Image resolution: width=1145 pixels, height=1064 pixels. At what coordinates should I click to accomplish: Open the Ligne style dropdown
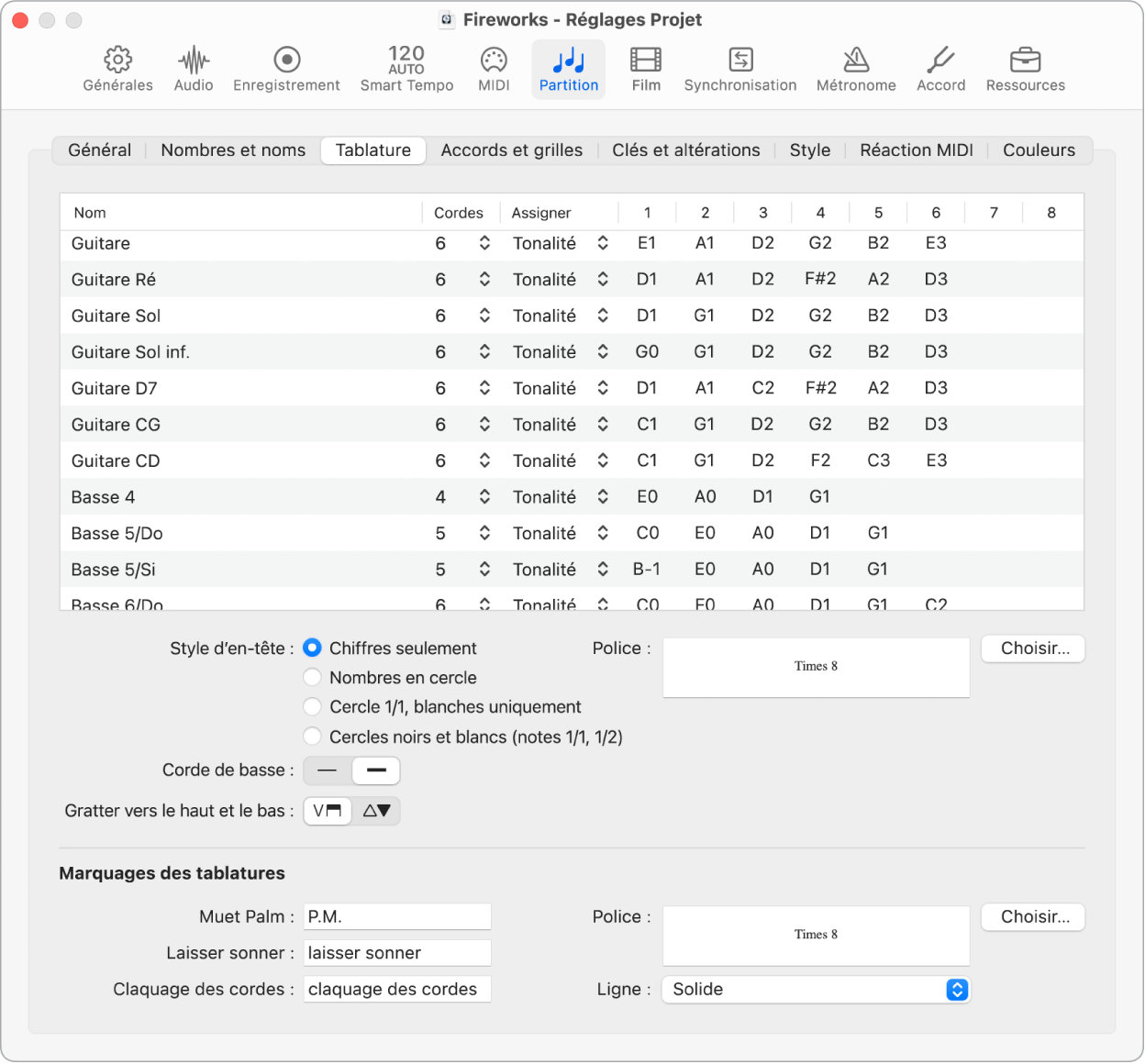[815, 990]
